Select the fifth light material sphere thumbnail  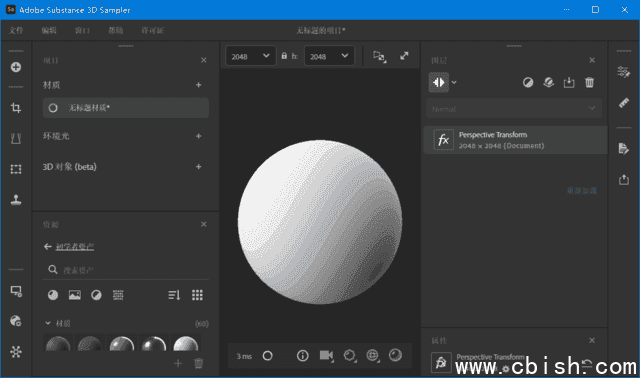pos(186,343)
